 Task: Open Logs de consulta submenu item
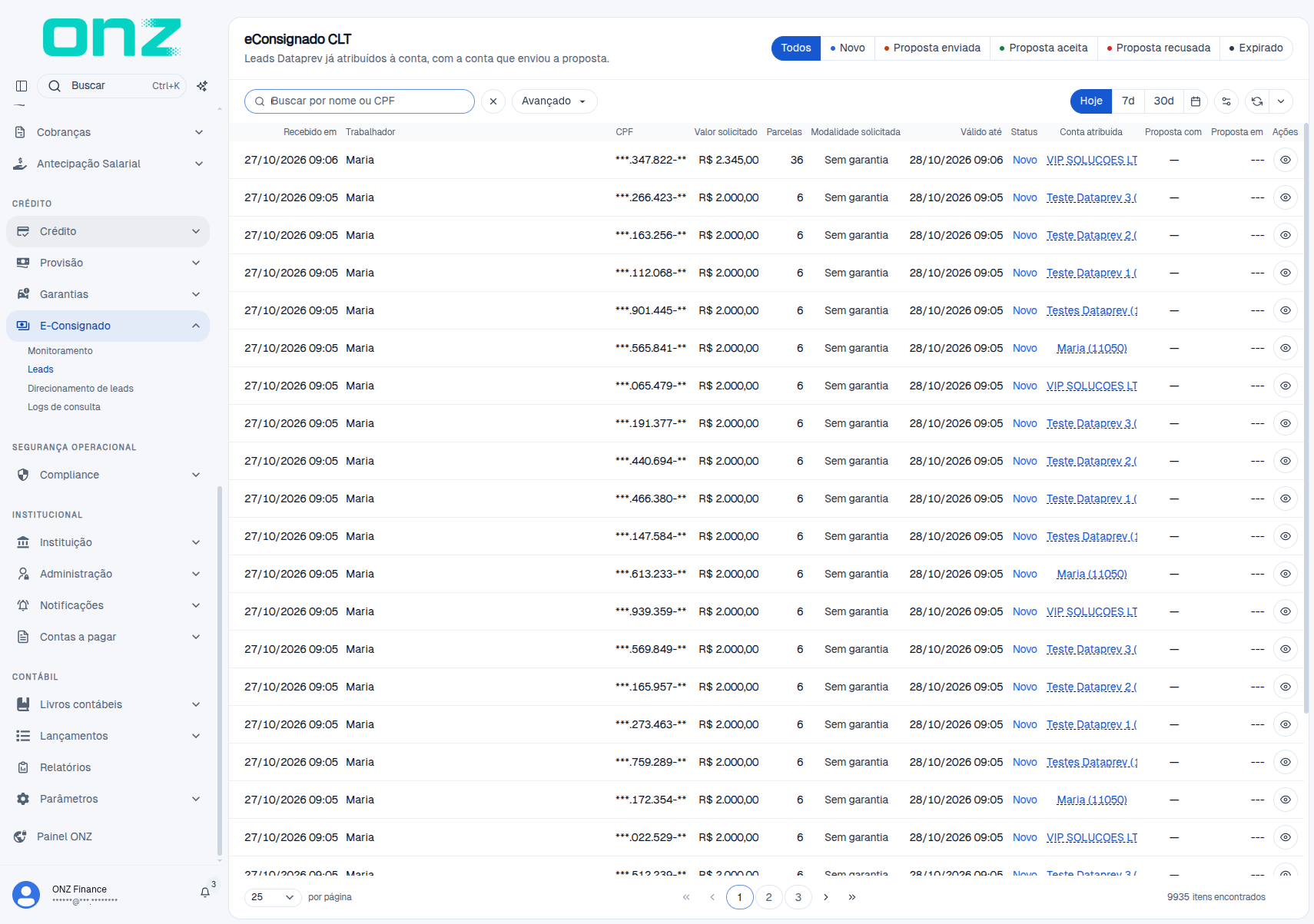pos(64,407)
